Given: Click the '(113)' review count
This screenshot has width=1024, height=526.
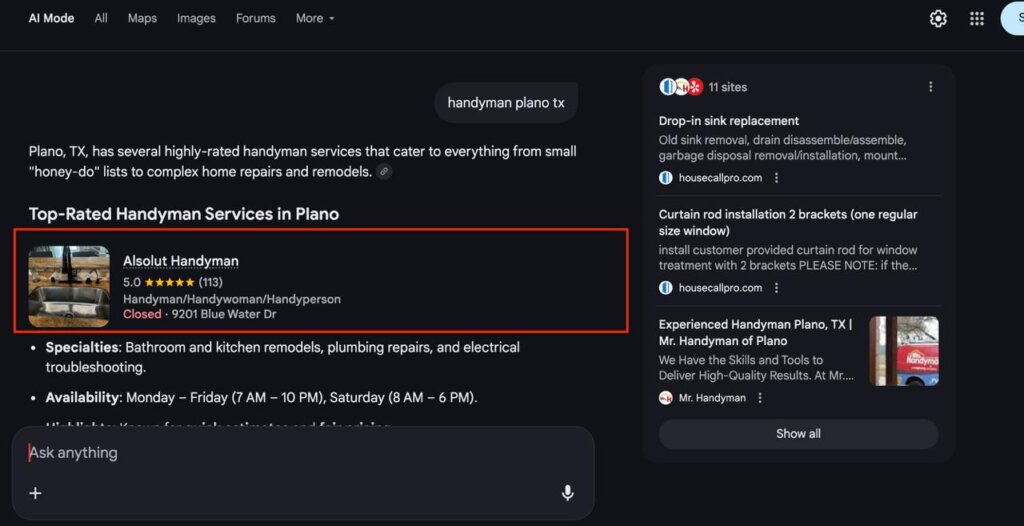Looking at the screenshot, I should tap(210, 282).
